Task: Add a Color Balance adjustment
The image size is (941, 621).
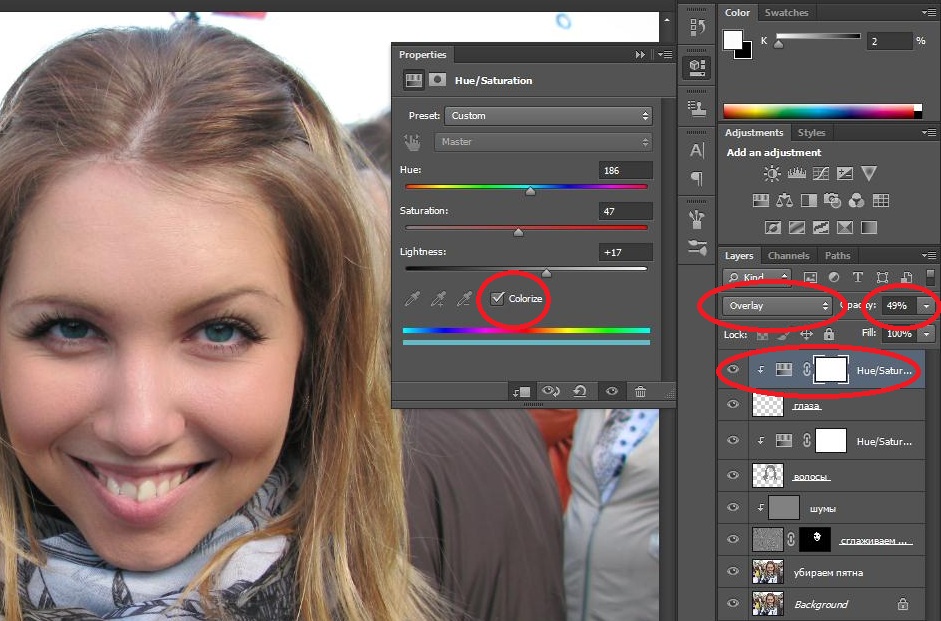Action: point(784,200)
